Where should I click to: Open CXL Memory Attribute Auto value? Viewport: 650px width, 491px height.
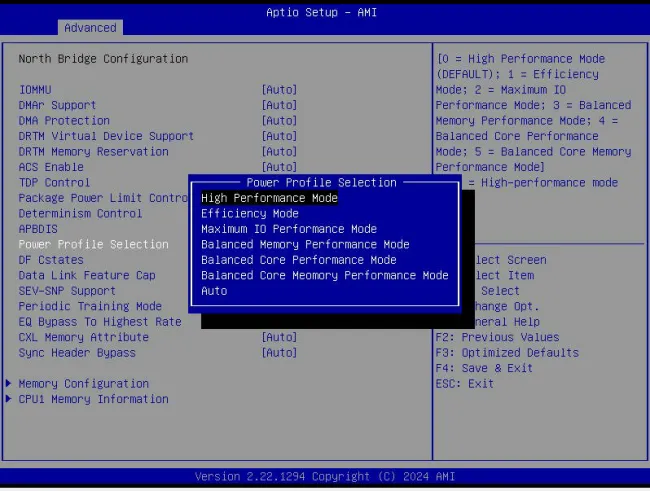point(279,337)
